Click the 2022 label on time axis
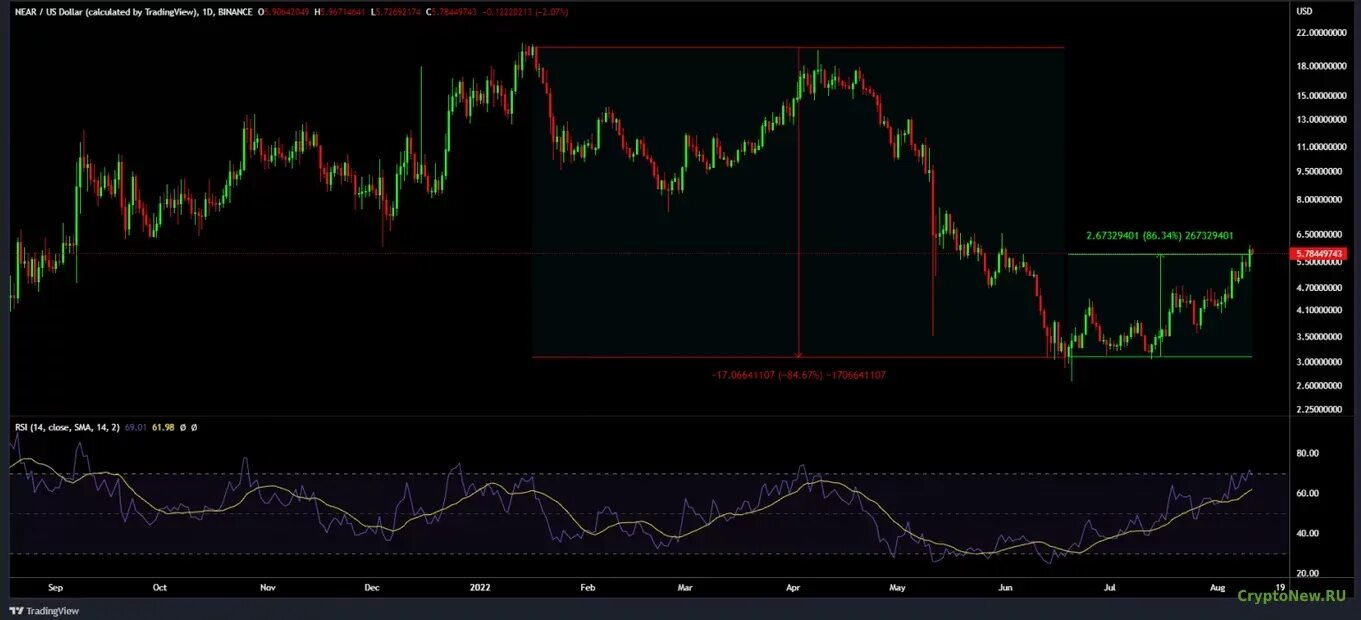The image size is (1361, 620). tap(482, 589)
